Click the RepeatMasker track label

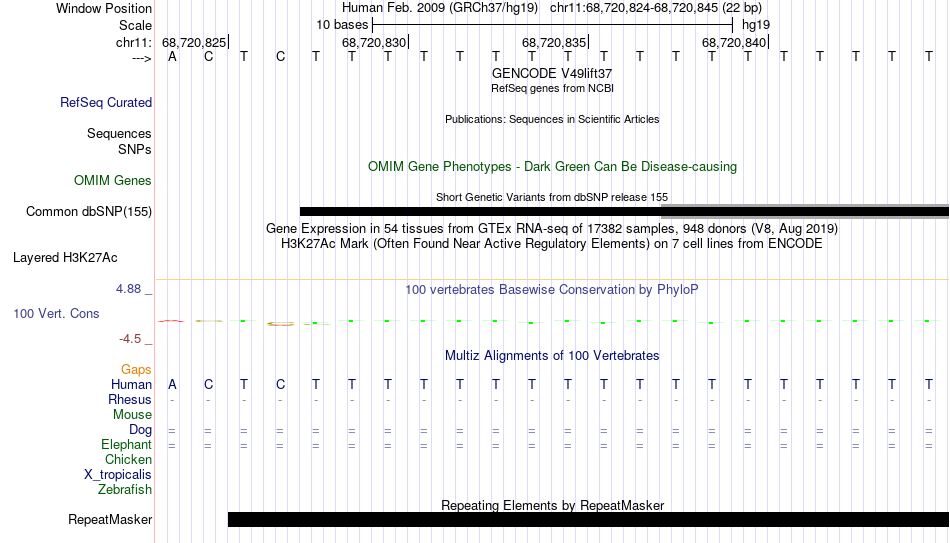[x=110, y=519]
